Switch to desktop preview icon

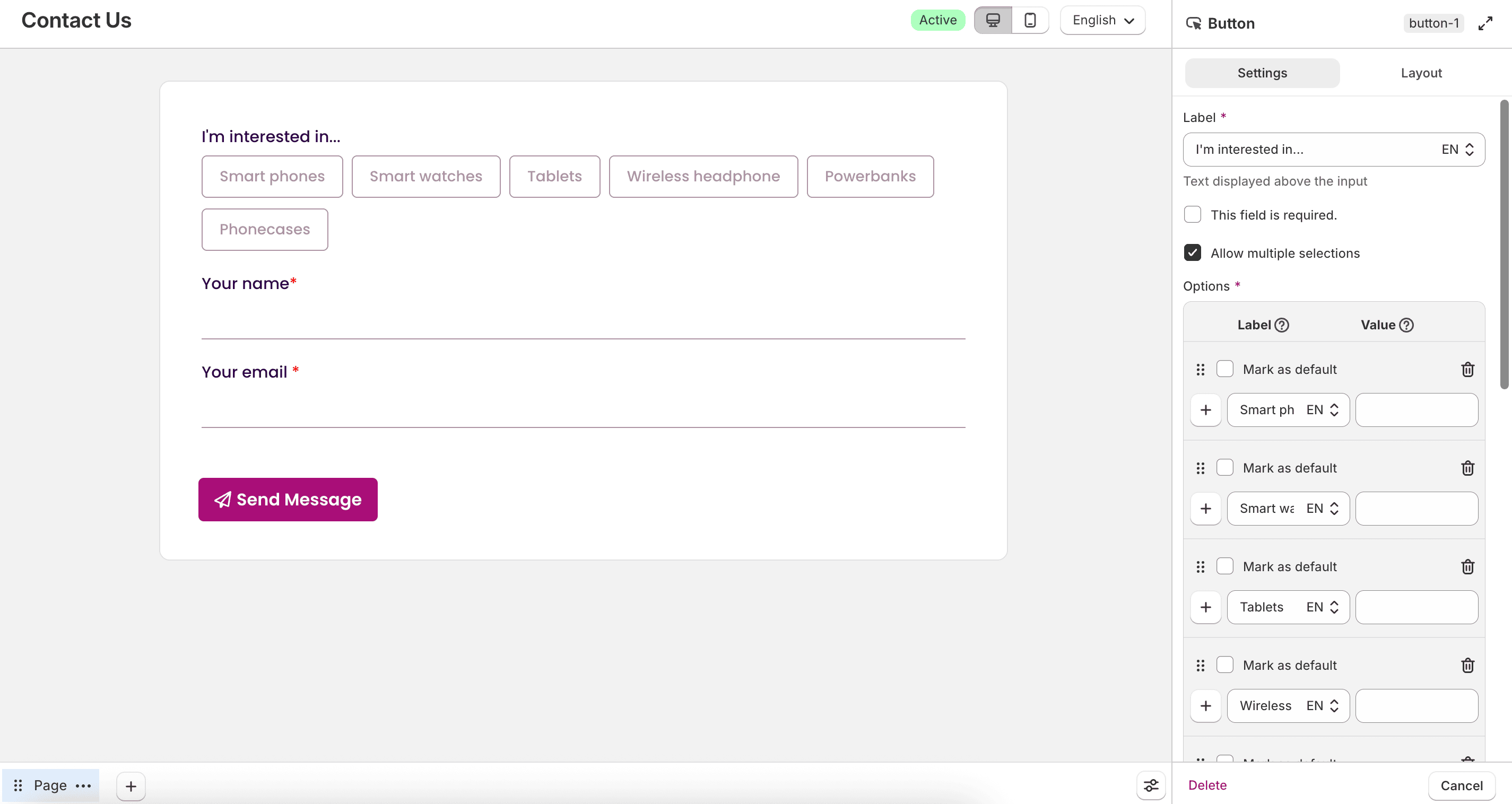click(x=993, y=20)
